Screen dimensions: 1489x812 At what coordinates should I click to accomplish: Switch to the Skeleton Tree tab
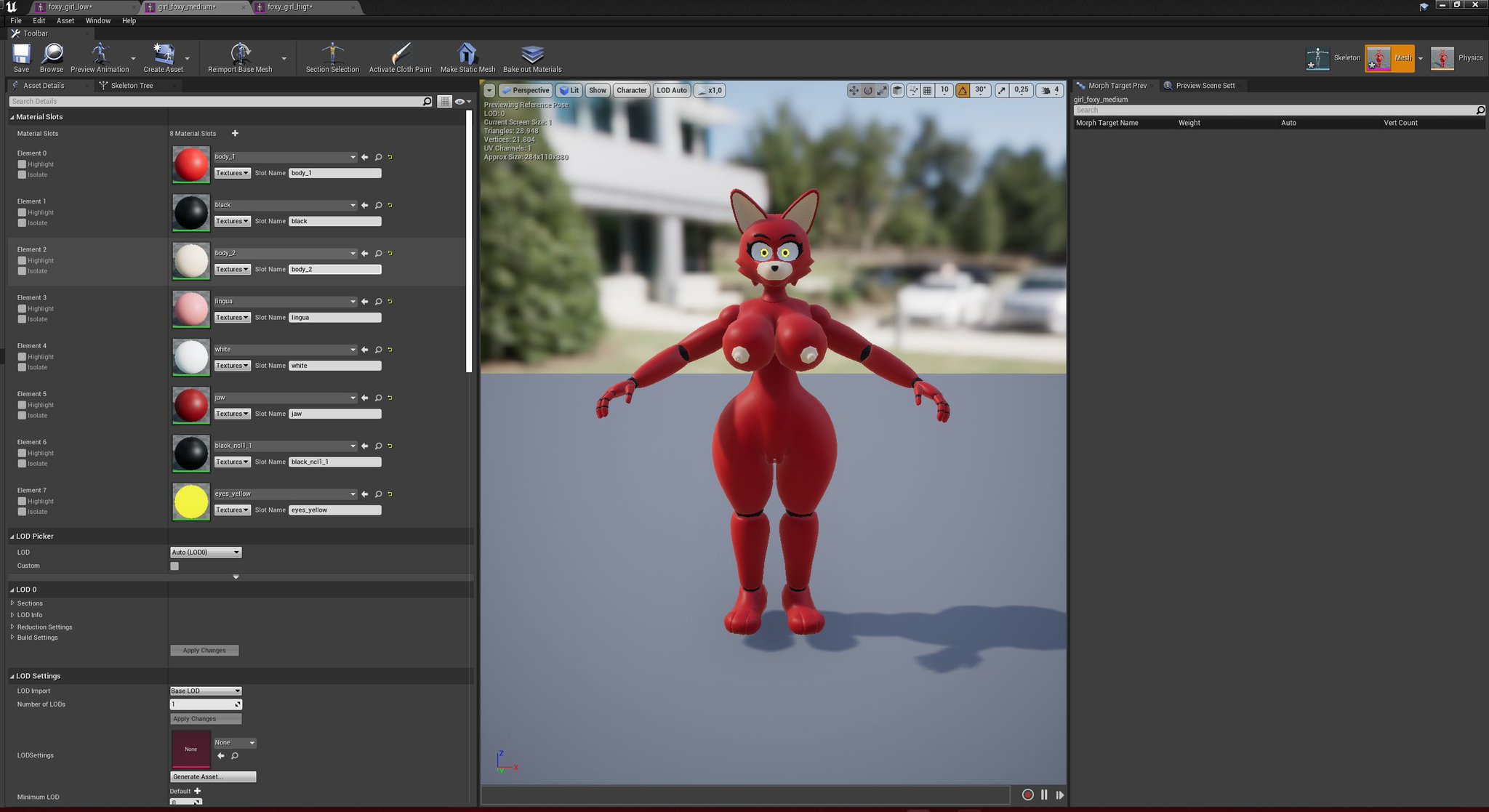coord(132,86)
